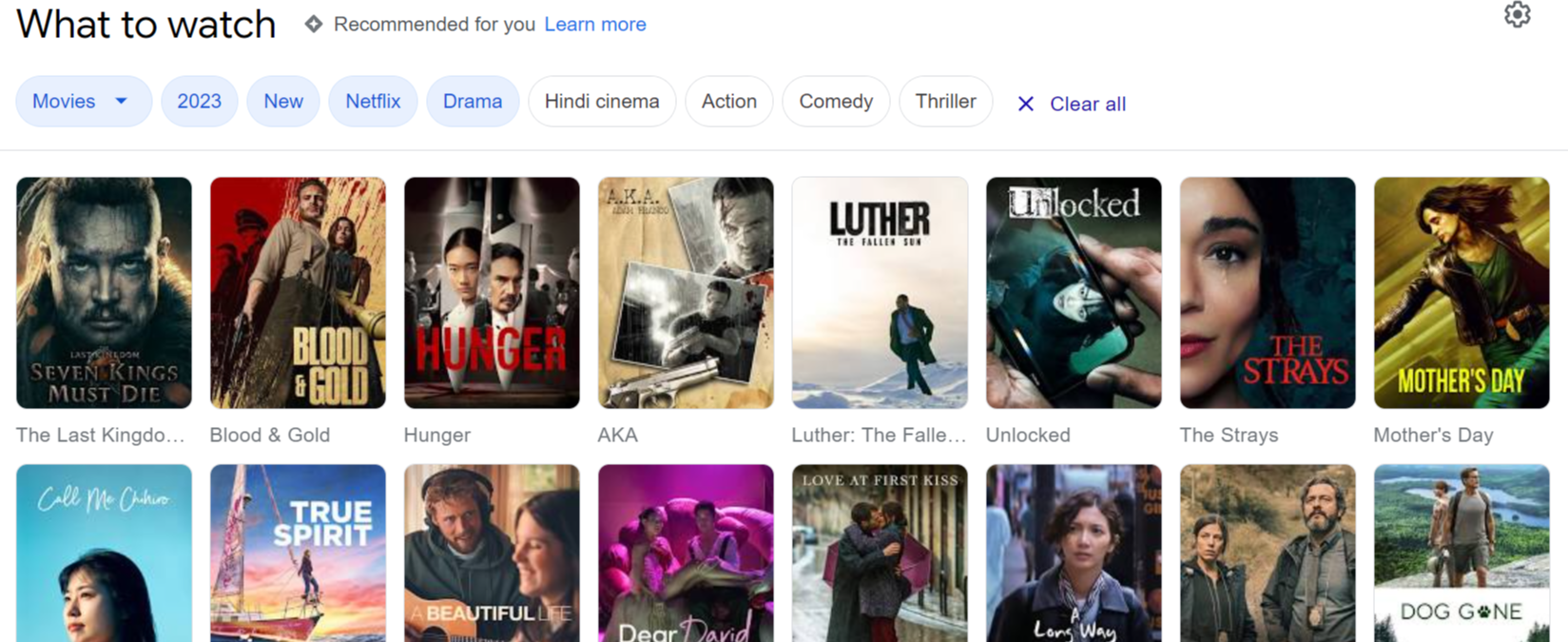The image size is (1568, 642).
Task: Click the 'Unlocked' title text
Action: click(x=1028, y=435)
